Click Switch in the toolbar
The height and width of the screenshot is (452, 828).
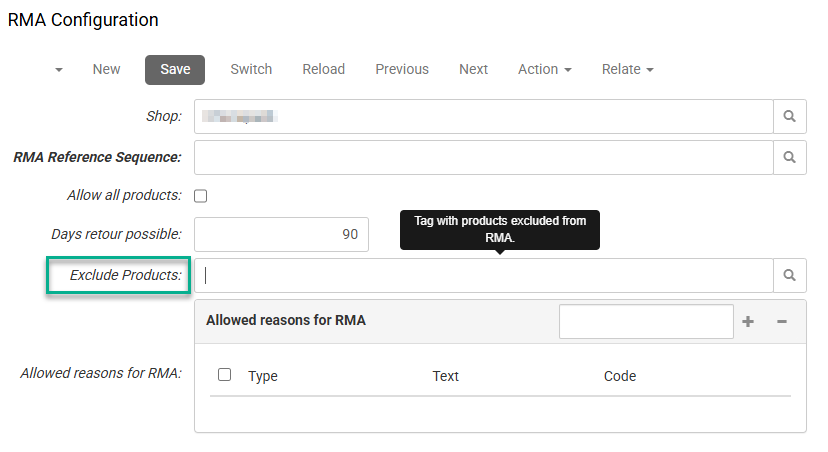251,69
